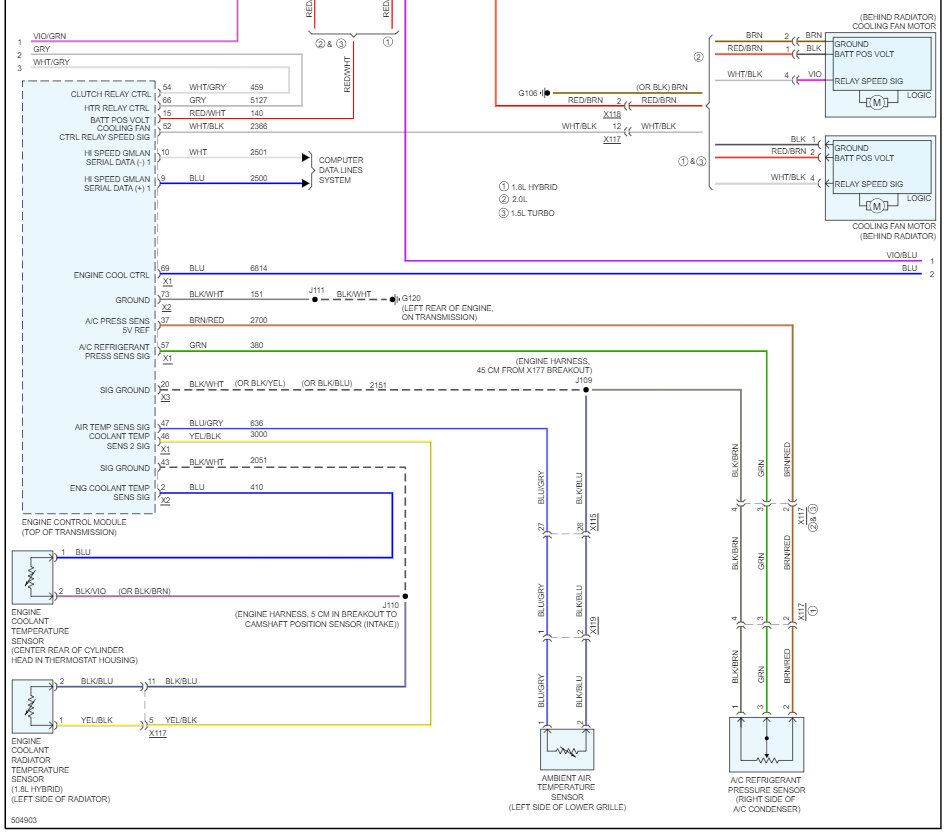Click the diagram number 504903
The height and width of the screenshot is (837, 952).
point(24,821)
